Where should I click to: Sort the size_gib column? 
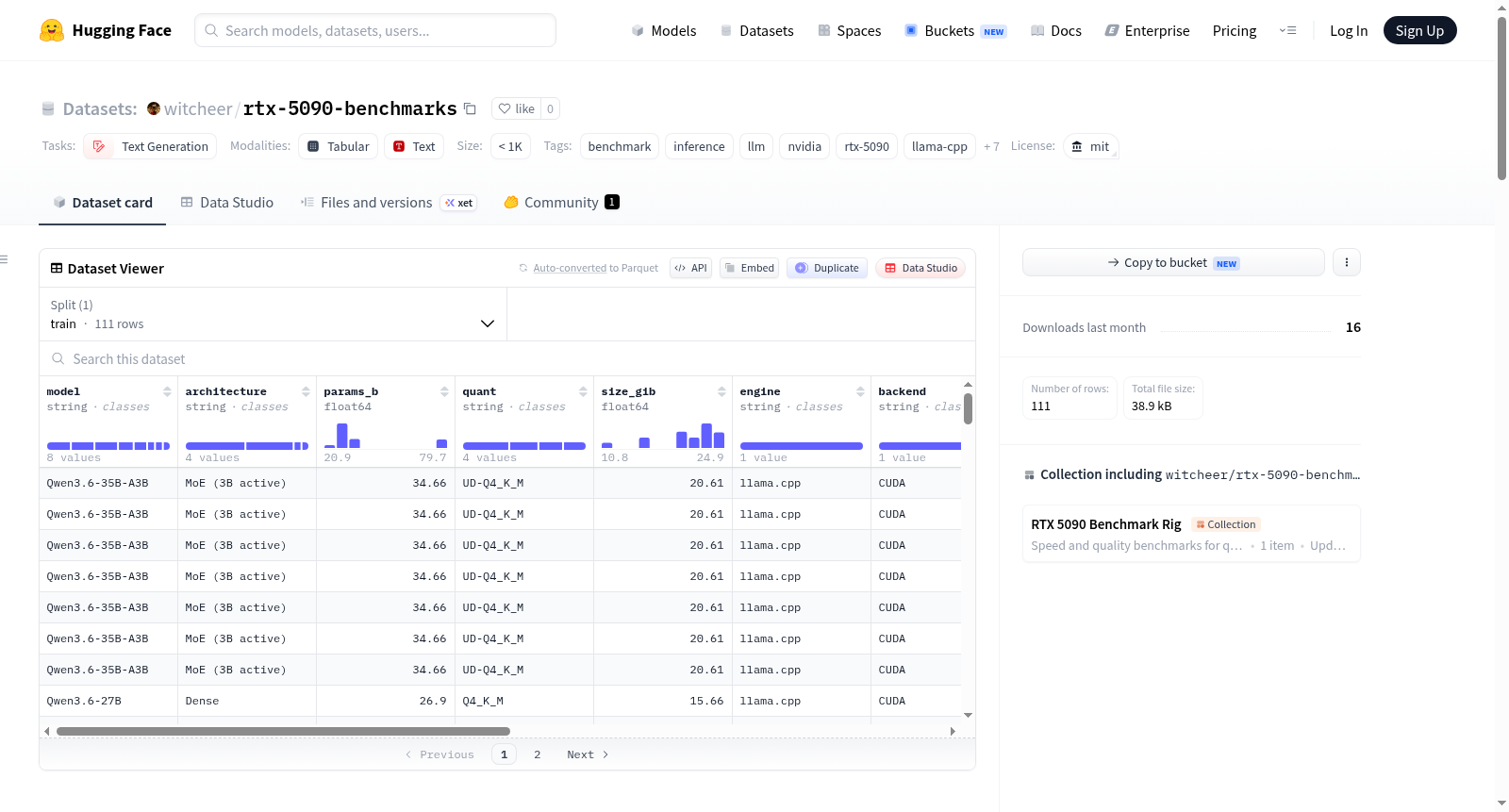click(721, 391)
